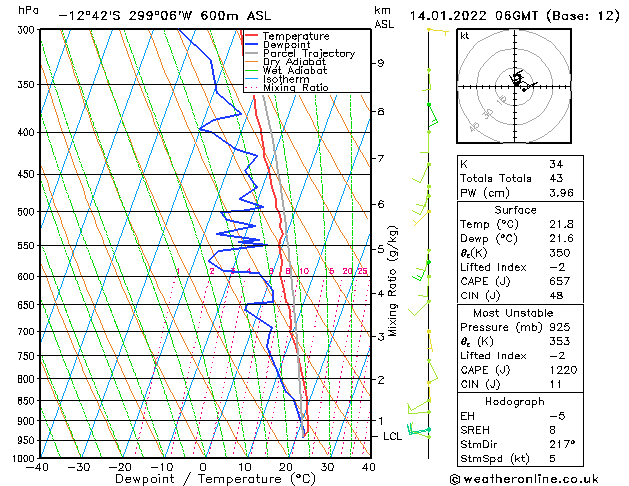Click the K index value 34
629x486 pixels.
point(556,164)
